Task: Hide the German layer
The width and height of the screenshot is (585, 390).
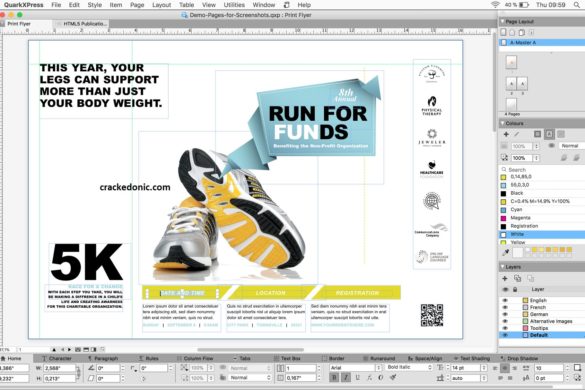Action: click(x=505, y=314)
